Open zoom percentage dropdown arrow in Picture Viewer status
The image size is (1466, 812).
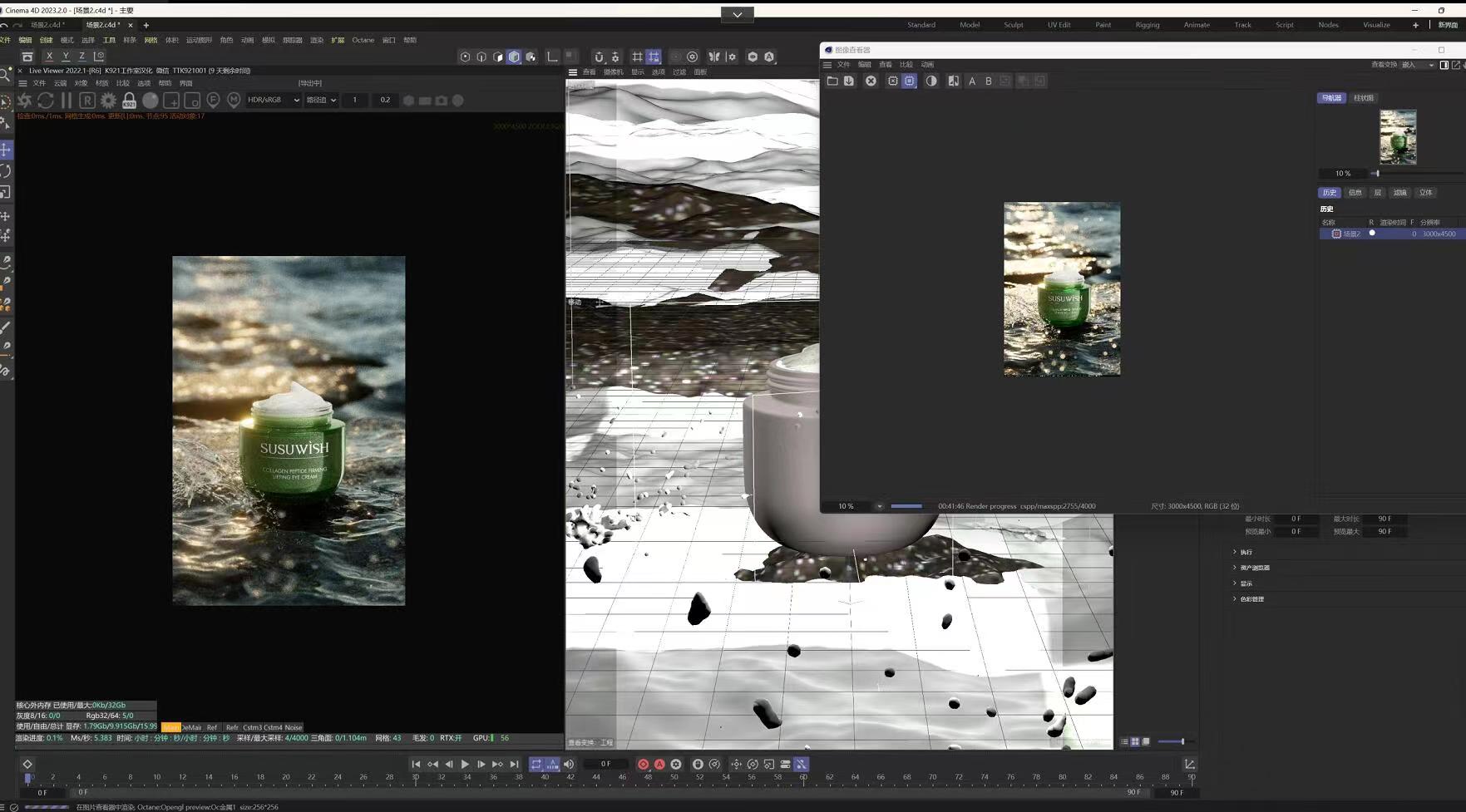[x=879, y=506]
